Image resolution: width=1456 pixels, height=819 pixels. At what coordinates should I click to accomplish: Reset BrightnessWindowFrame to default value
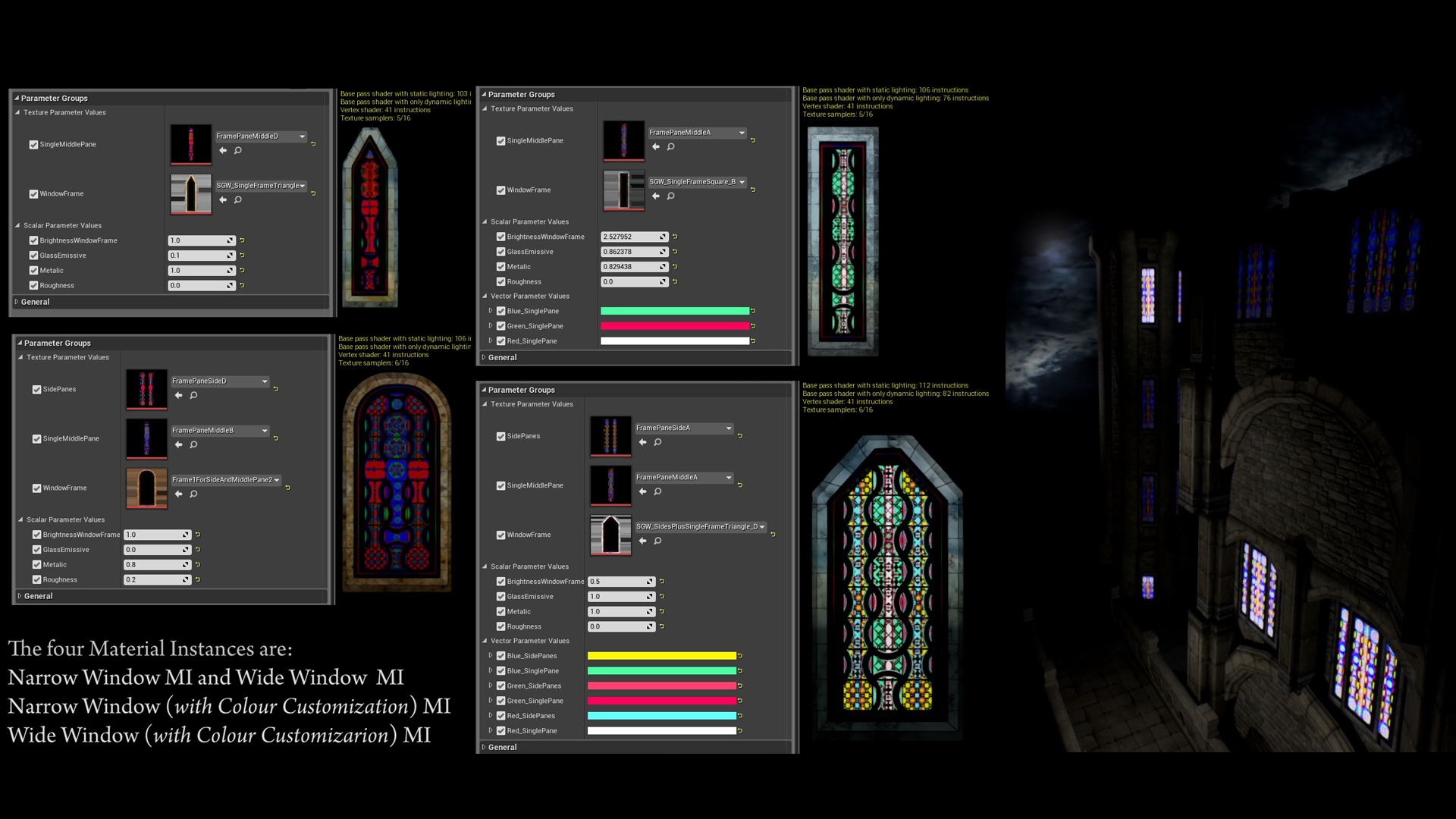point(242,240)
